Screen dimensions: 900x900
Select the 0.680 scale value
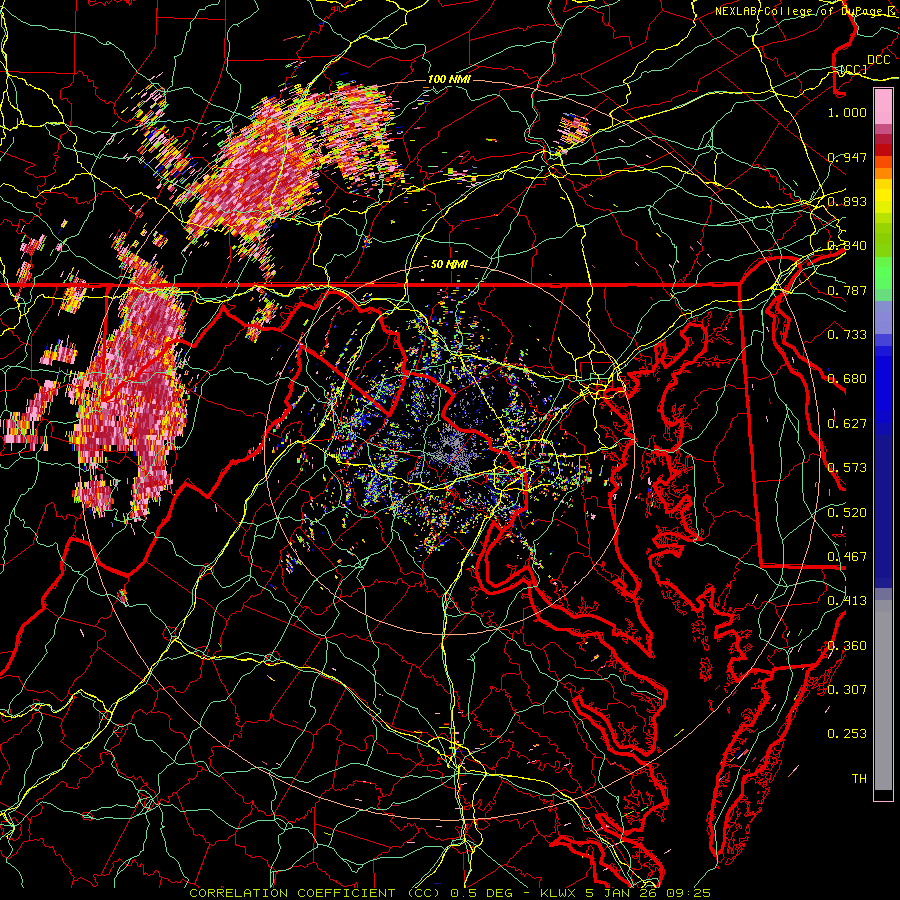pyautogui.click(x=847, y=379)
